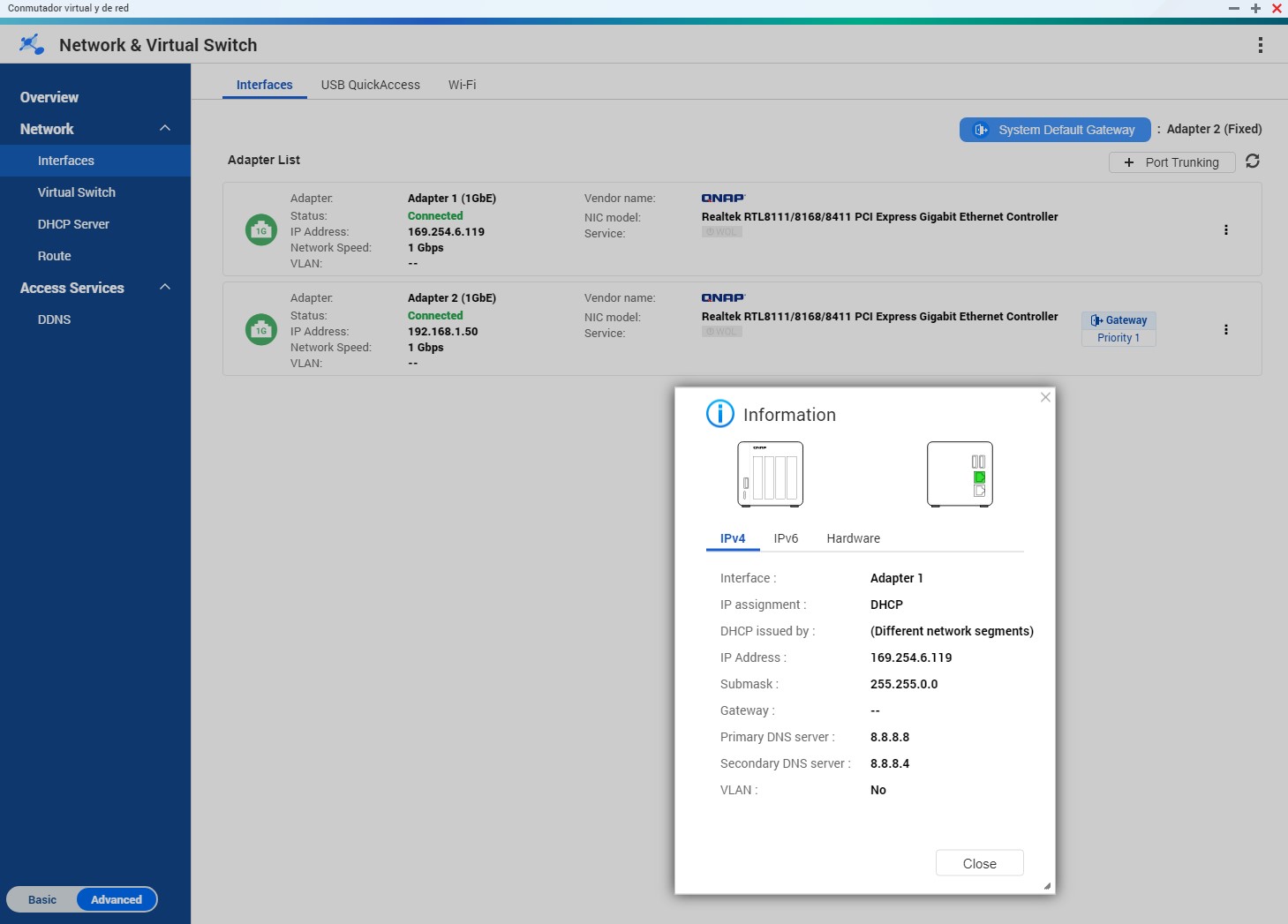Click the NAS front view diagram
Viewport: 1288px width, 924px height.
(x=770, y=475)
